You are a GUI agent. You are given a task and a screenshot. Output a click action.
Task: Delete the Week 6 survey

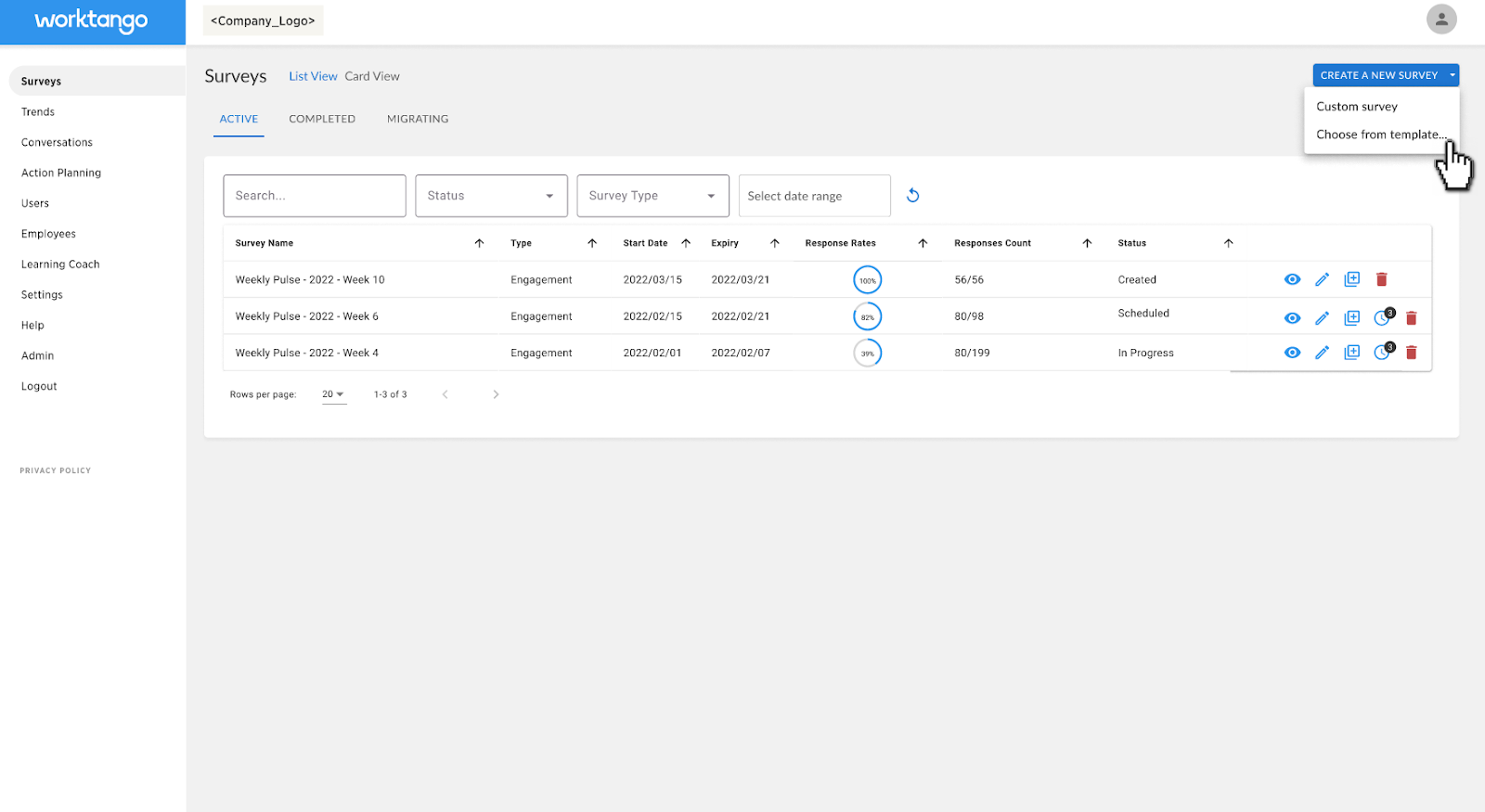coord(1411,318)
